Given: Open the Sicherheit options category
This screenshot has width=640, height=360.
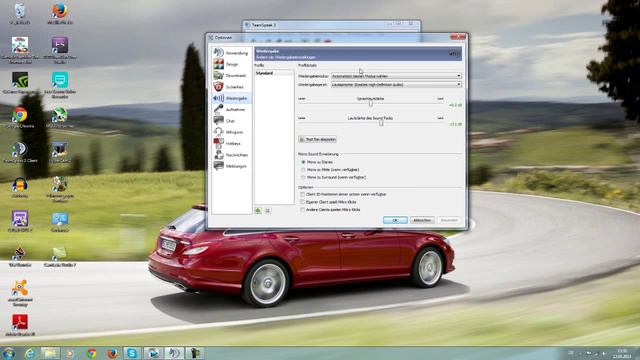Looking at the screenshot, I should click(231, 87).
